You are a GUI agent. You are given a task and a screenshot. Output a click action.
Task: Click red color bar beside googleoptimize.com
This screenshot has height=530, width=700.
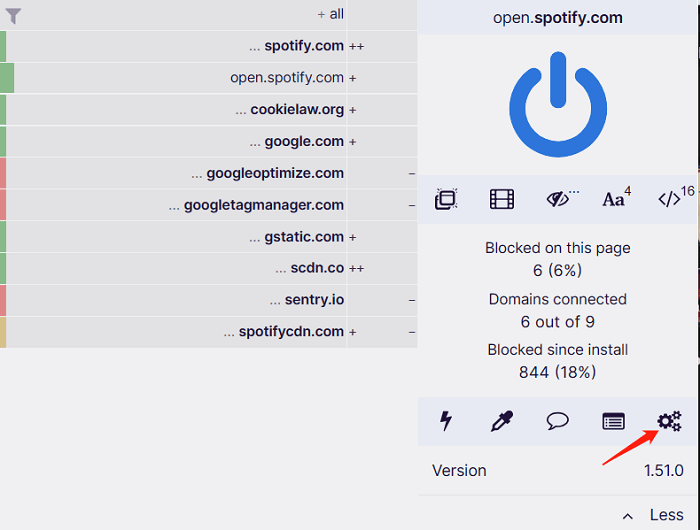(3, 173)
